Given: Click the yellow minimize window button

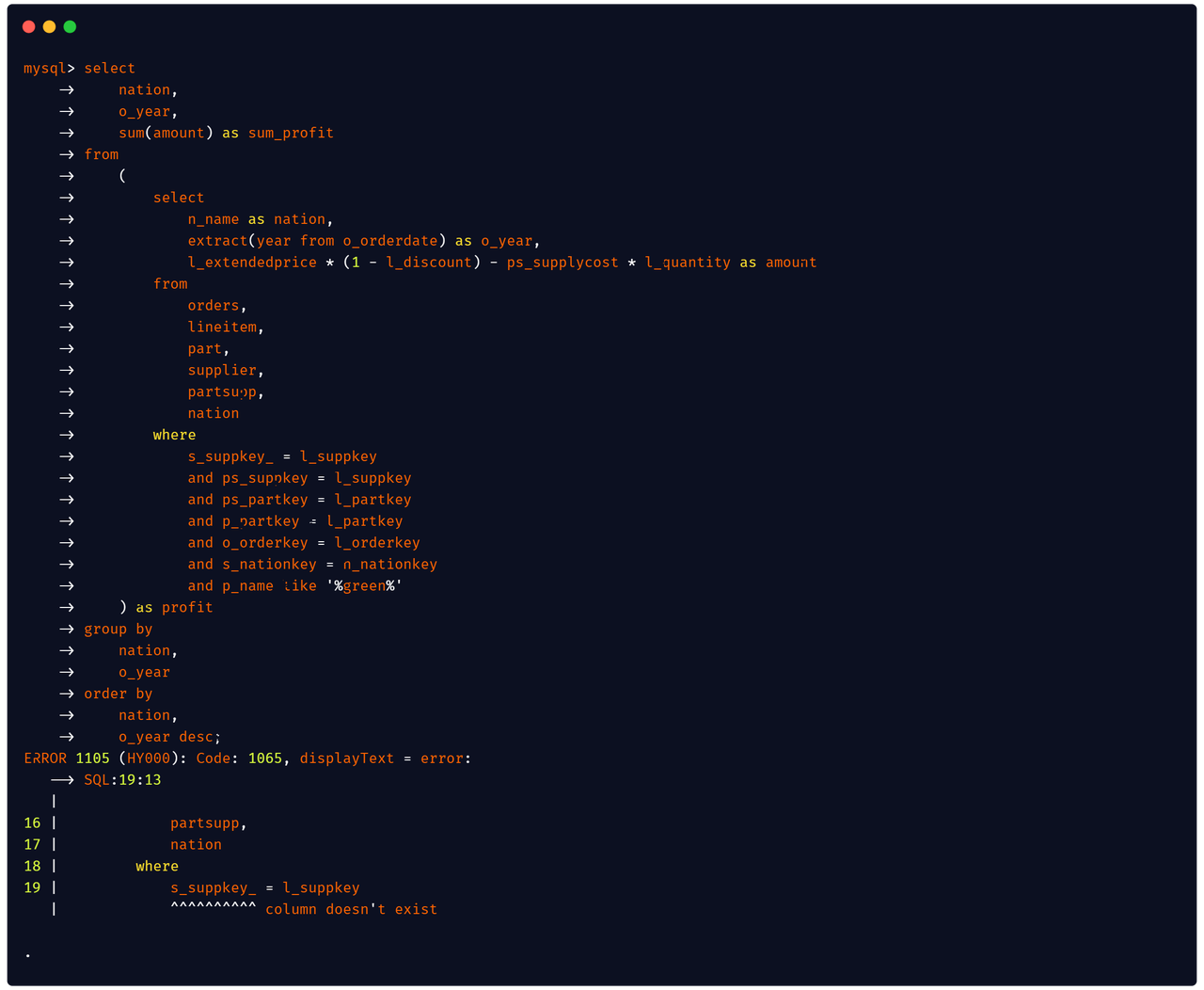Looking at the screenshot, I should 49,26.
